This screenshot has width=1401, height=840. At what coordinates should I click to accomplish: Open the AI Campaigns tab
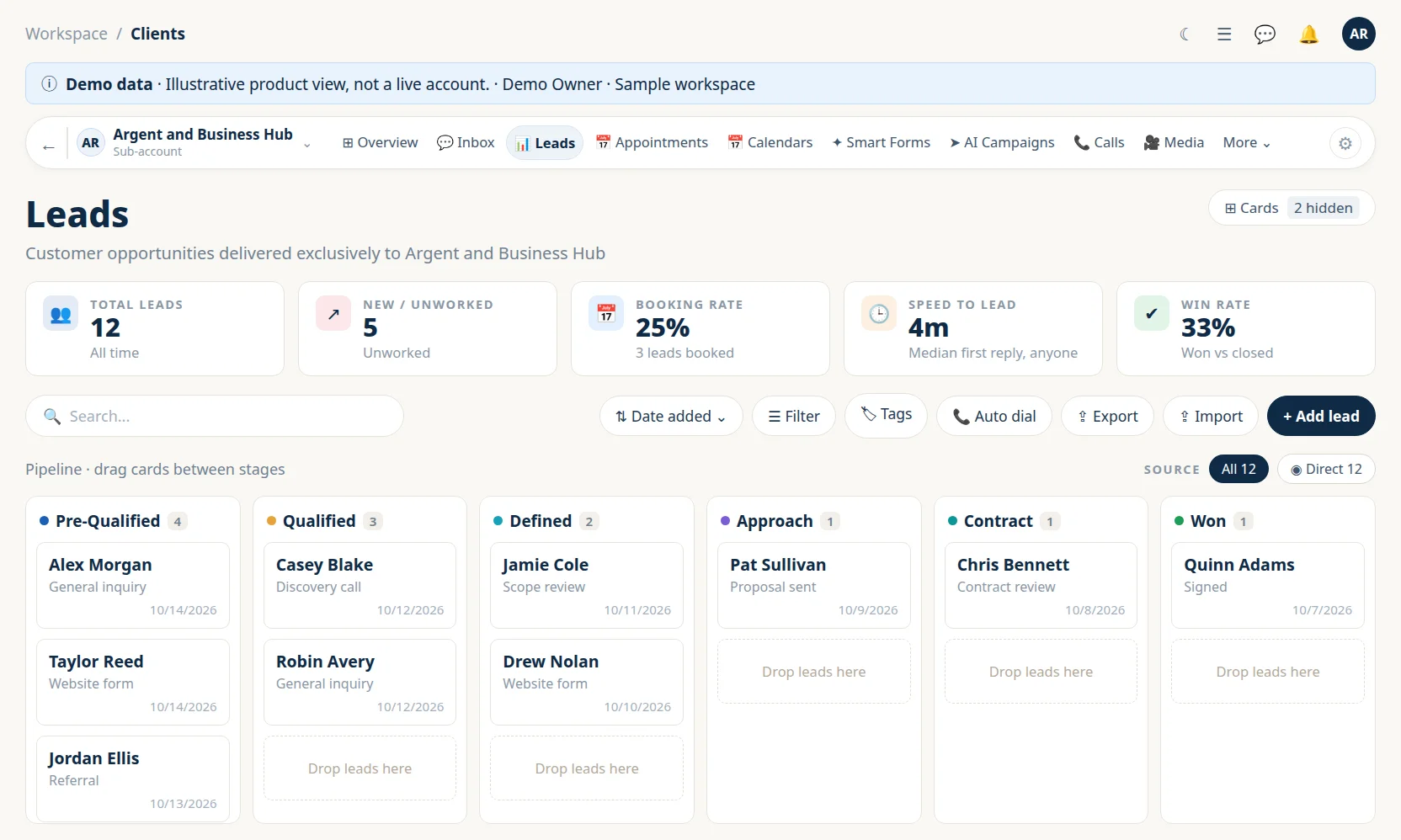pos(1002,143)
